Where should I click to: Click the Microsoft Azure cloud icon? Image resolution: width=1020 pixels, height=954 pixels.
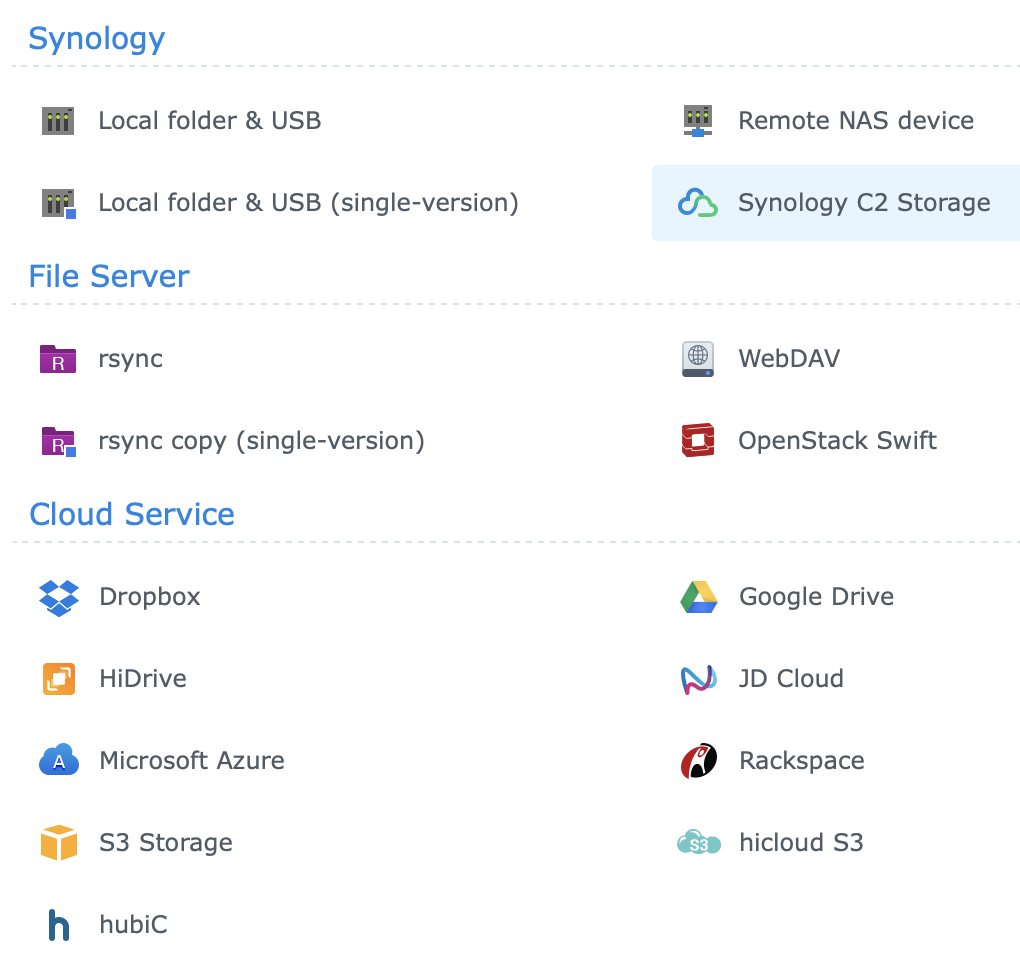[x=58, y=761]
